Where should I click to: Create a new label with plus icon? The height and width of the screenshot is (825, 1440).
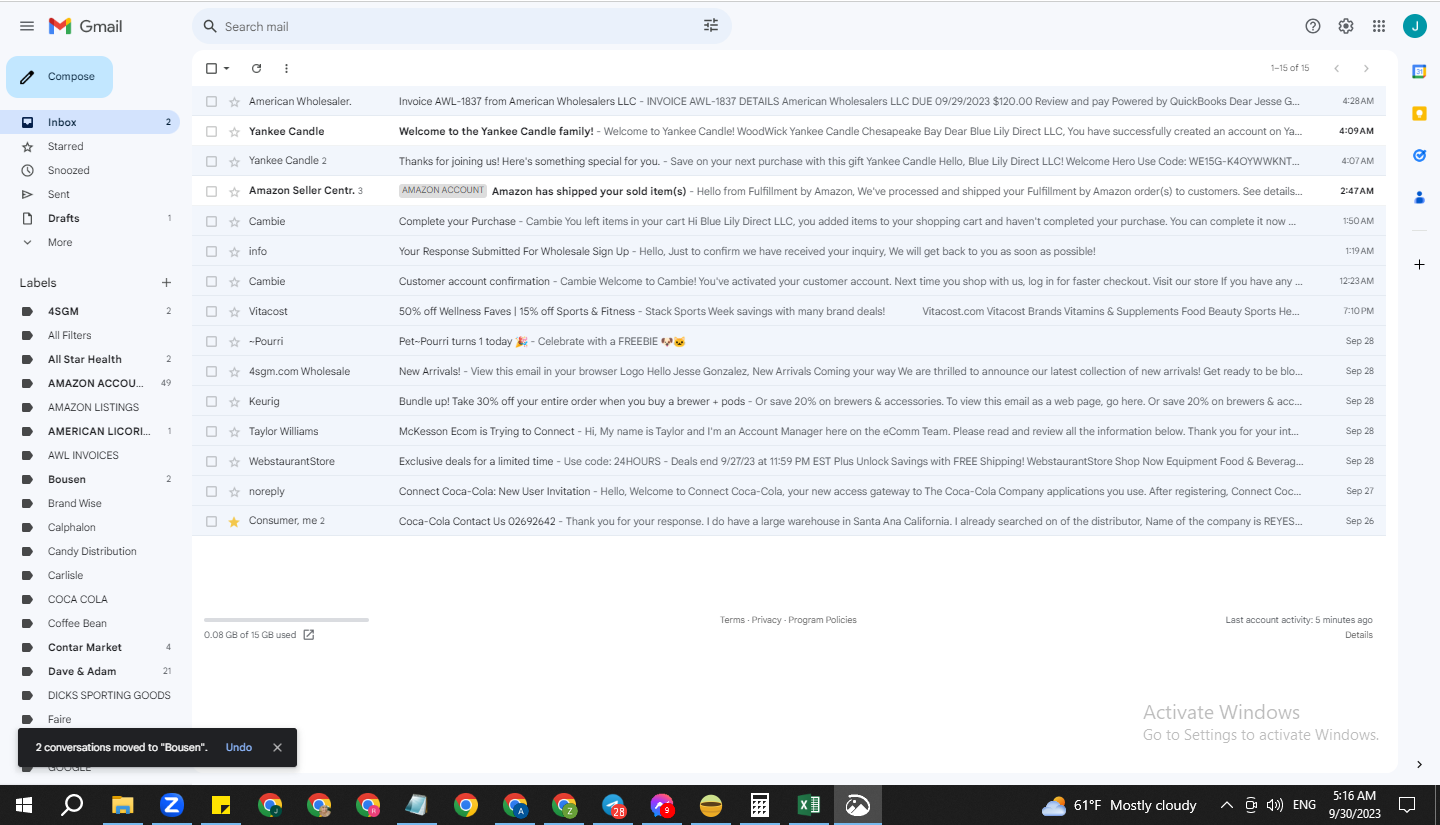166,283
